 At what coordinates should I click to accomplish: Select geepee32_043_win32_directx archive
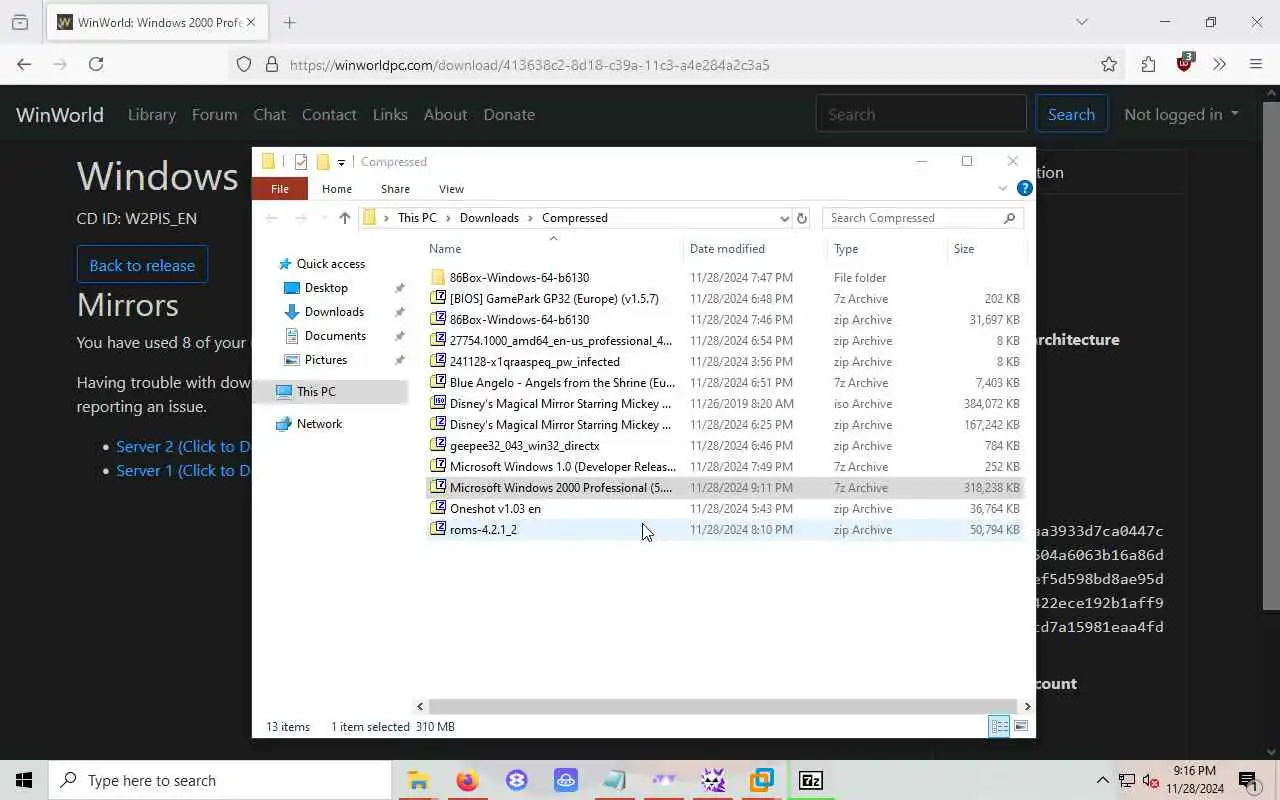(724, 446)
